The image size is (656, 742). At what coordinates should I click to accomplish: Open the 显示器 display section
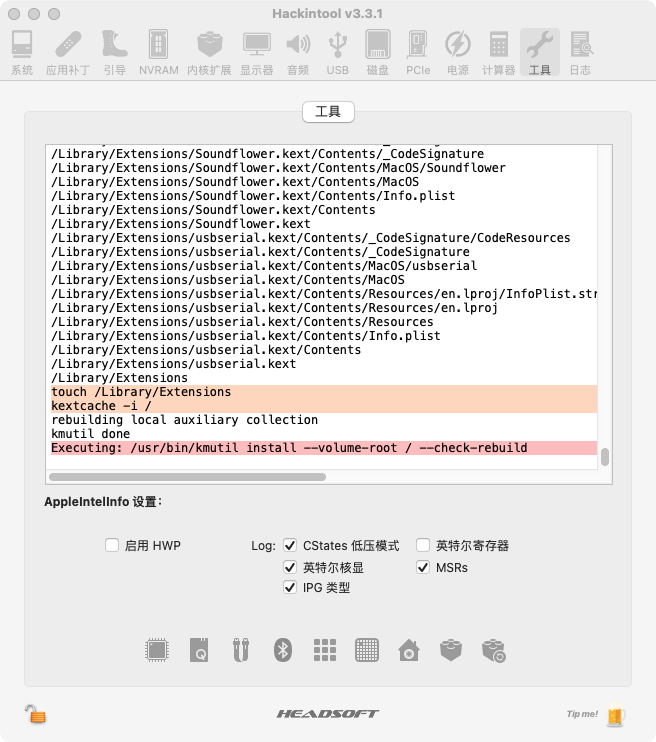[257, 52]
